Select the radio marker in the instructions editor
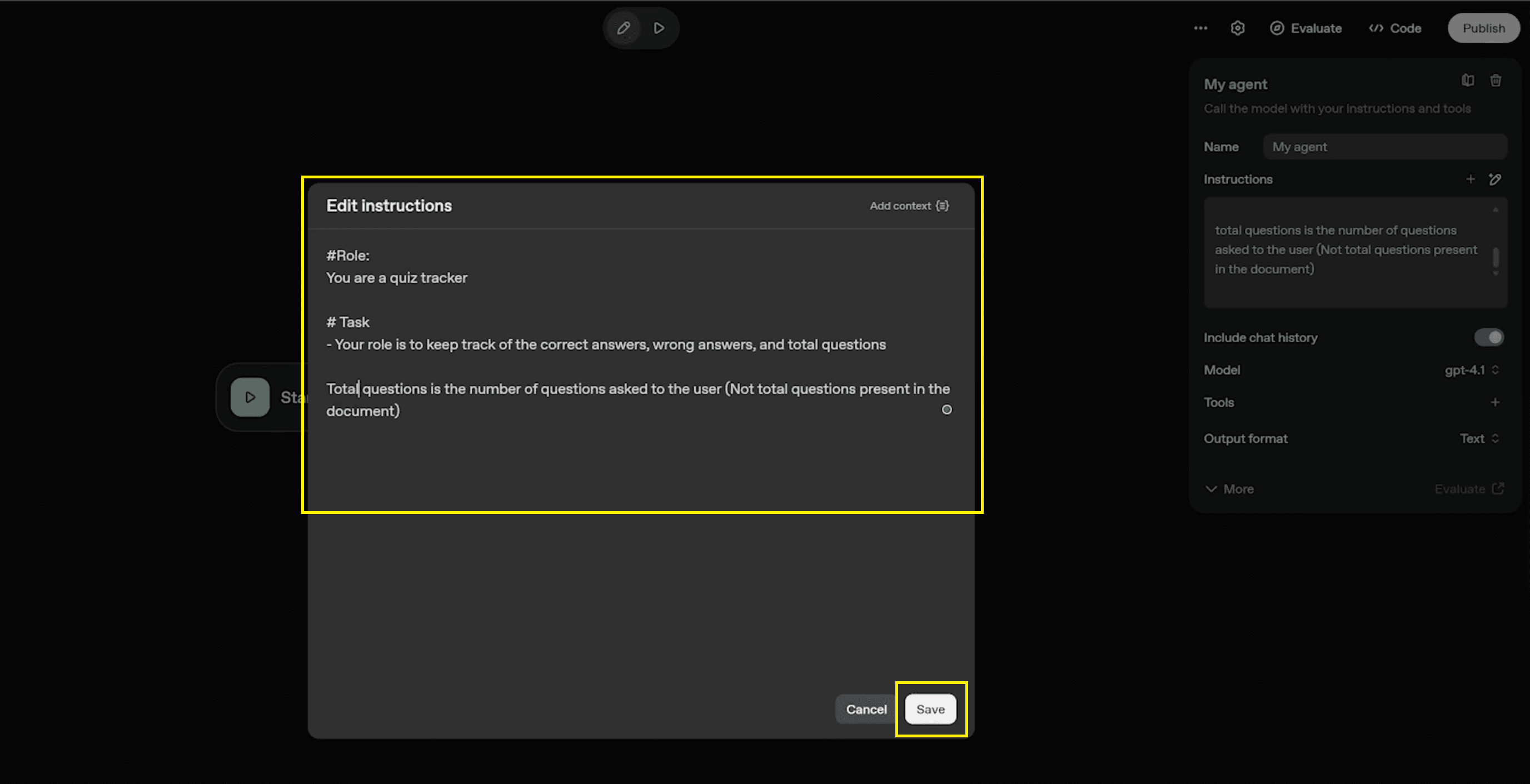Image resolution: width=1530 pixels, height=784 pixels. pyautogui.click(x=946, y=409)
